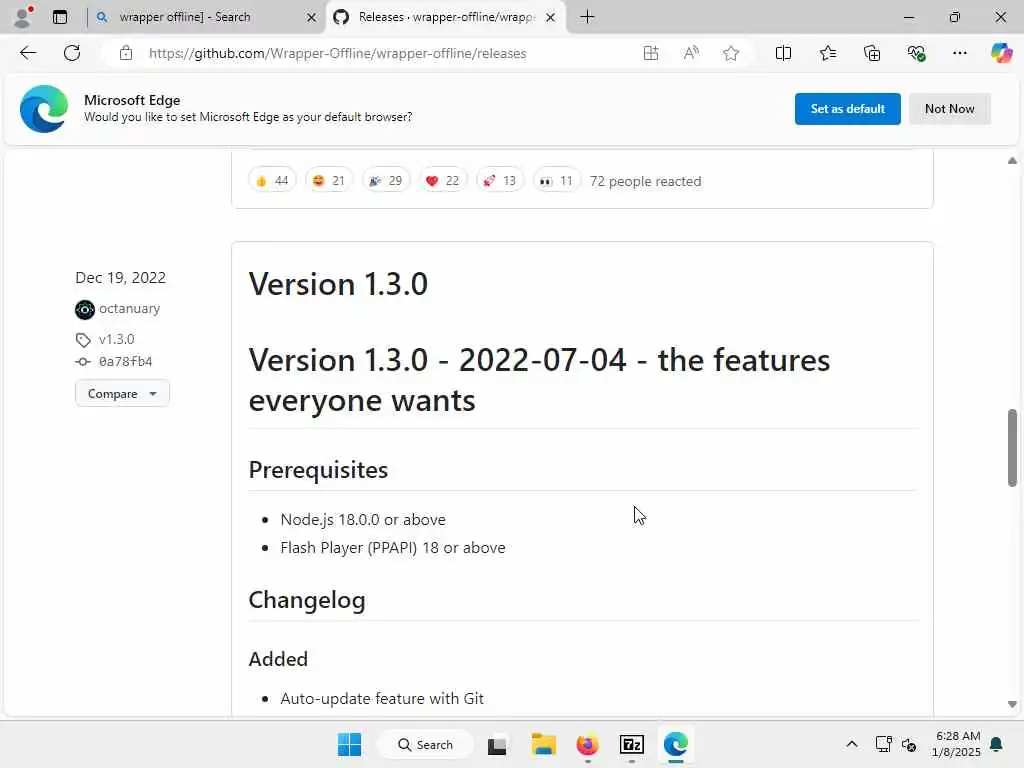Image resolution: width=1024 pixels, height=768 pixels.
Task: Click the scrollbar up arrow
Action: [x=1012, y=161]
